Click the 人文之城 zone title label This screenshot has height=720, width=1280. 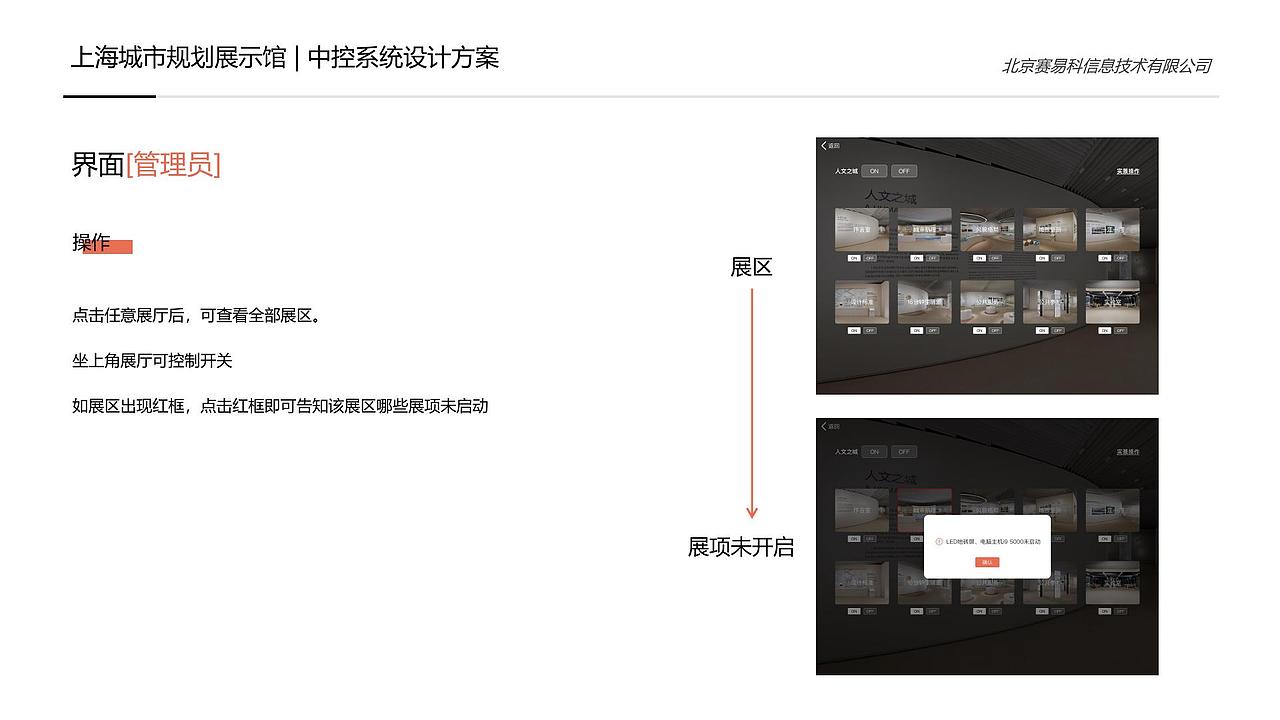846,171
